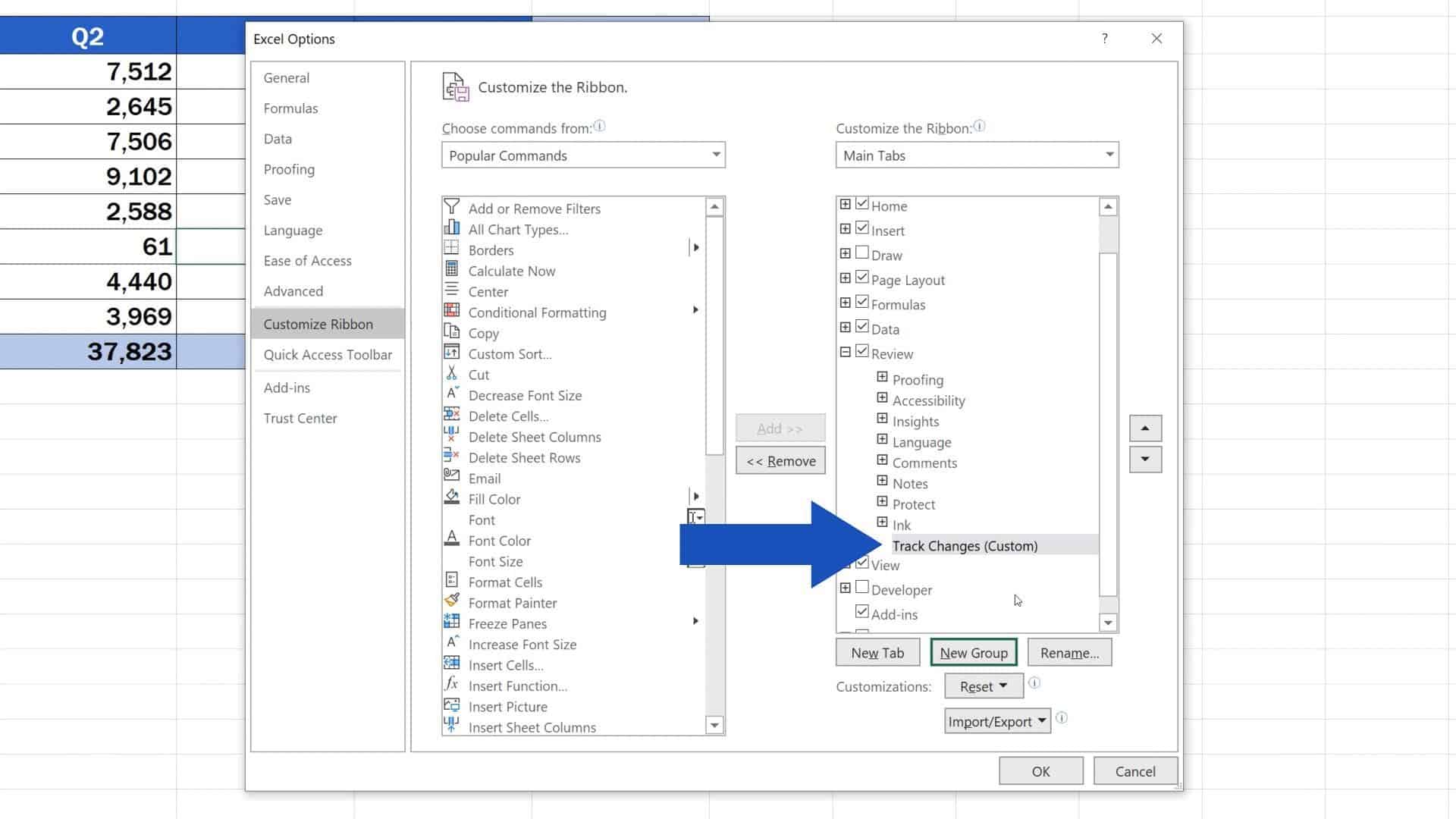Click the Rename button
The width and height of the screenshot is (1456, 819).
click(1069, 652)
